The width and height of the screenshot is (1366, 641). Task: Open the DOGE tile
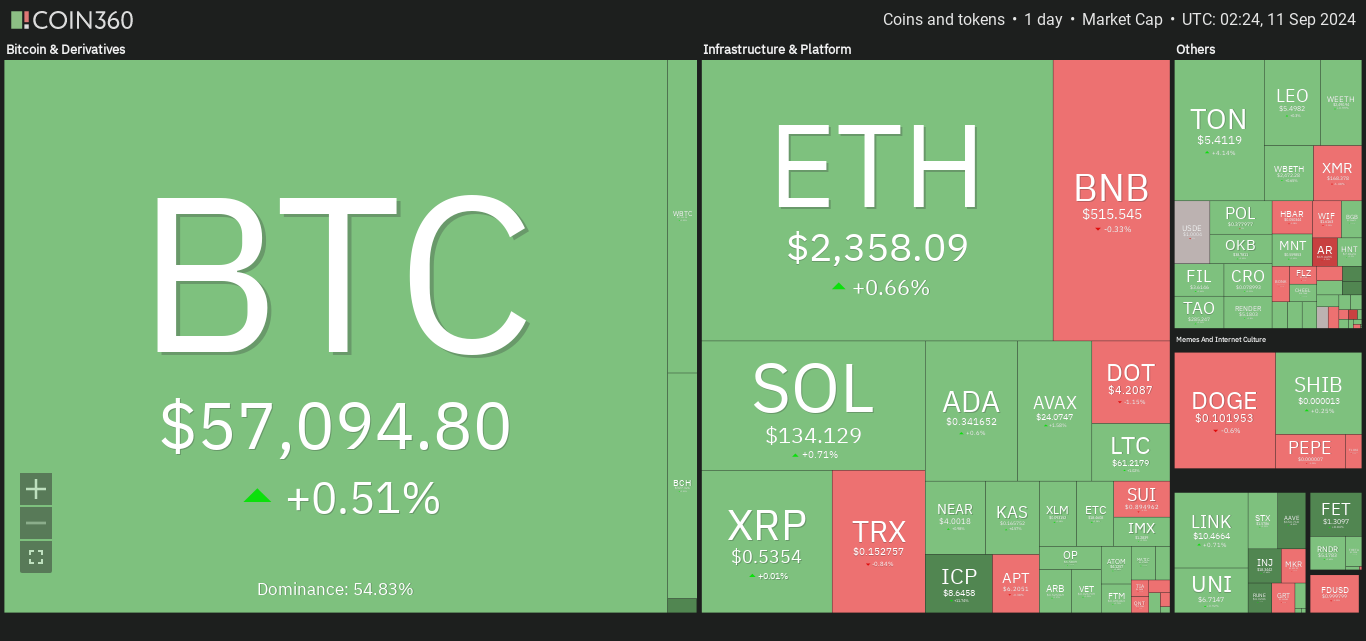point(1224,411)
